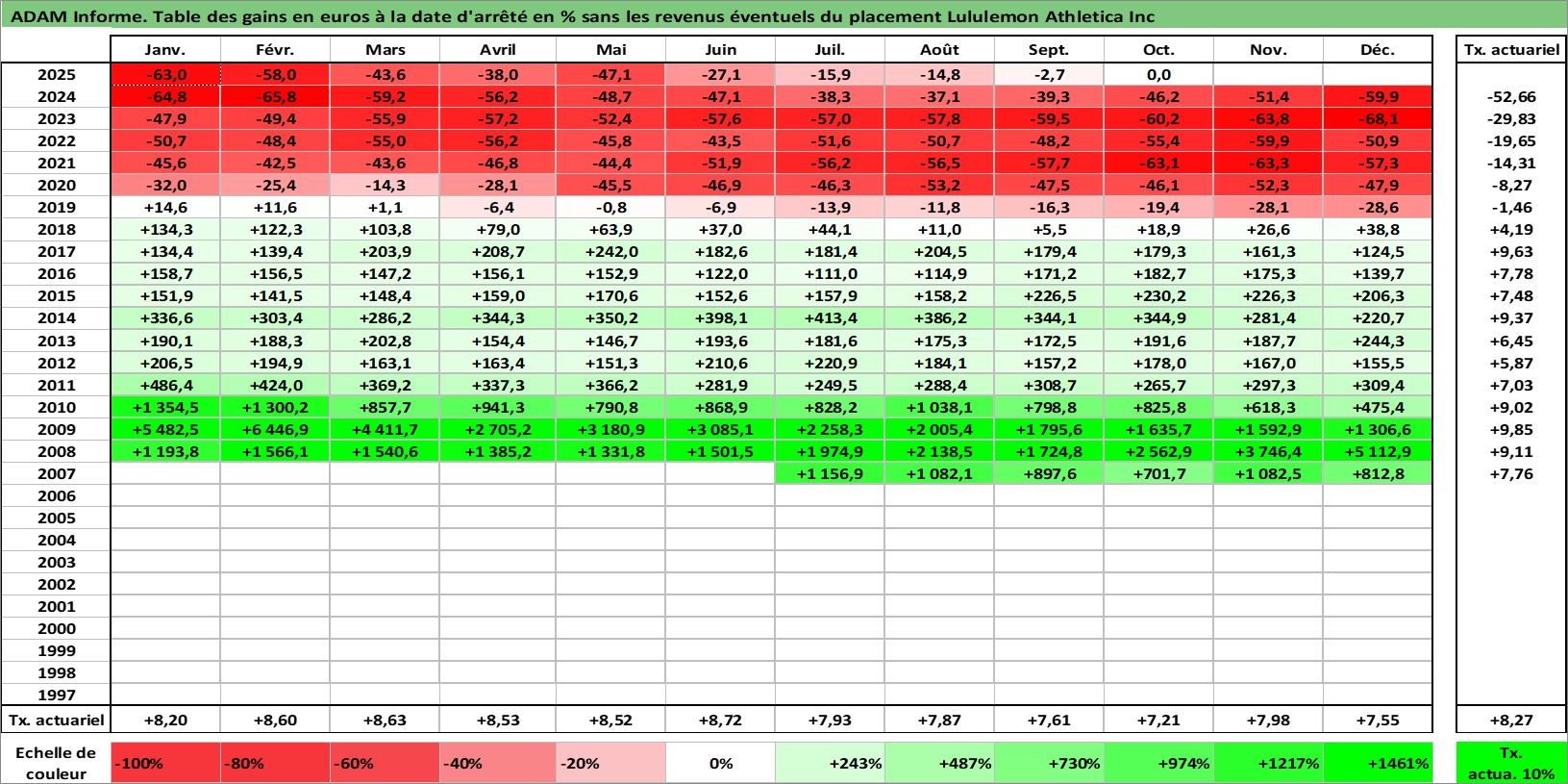The width and height of the screenshot is (1568, 784).
Task: Click the +9,85 actuarial rate for 2009
Action: tap(1511, 429)
